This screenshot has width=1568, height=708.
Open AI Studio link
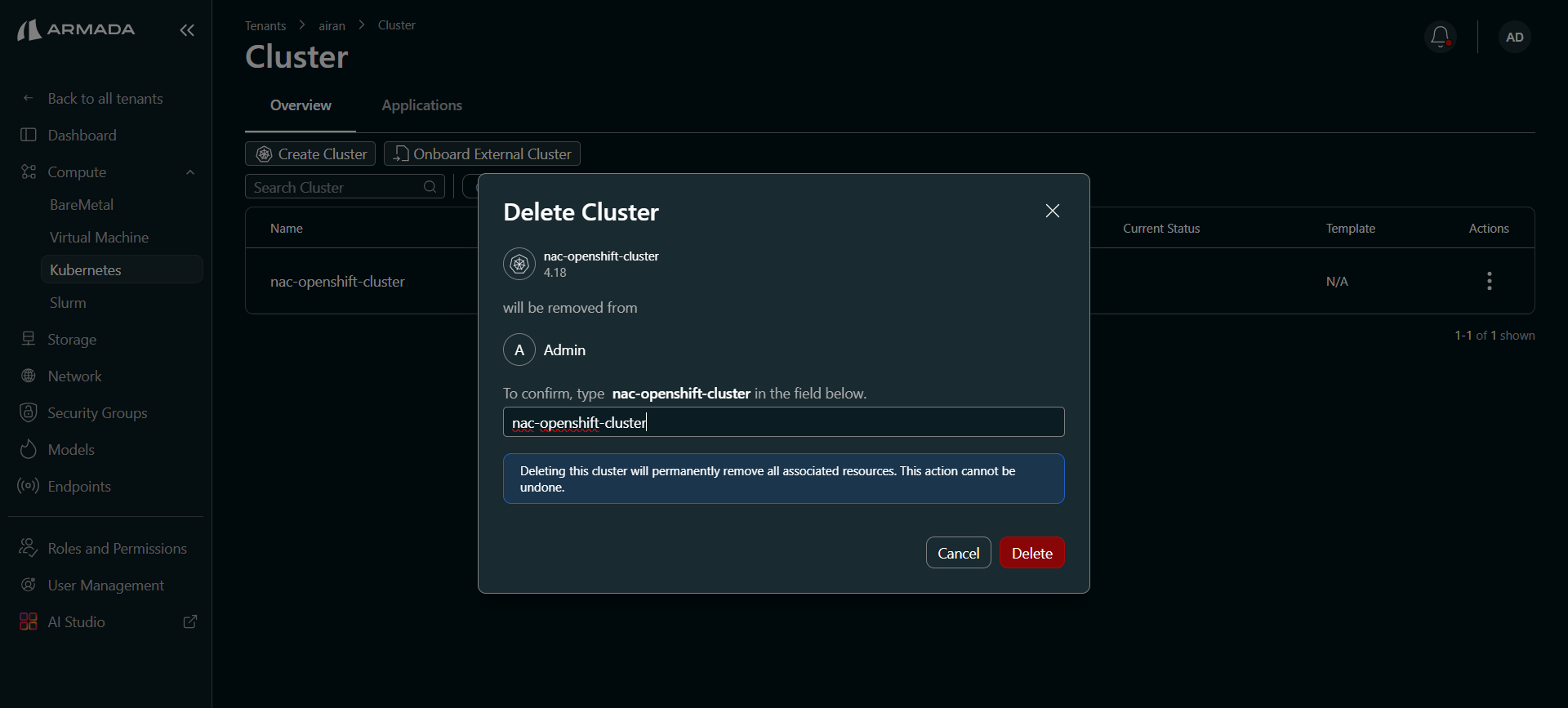click(76, 622)
